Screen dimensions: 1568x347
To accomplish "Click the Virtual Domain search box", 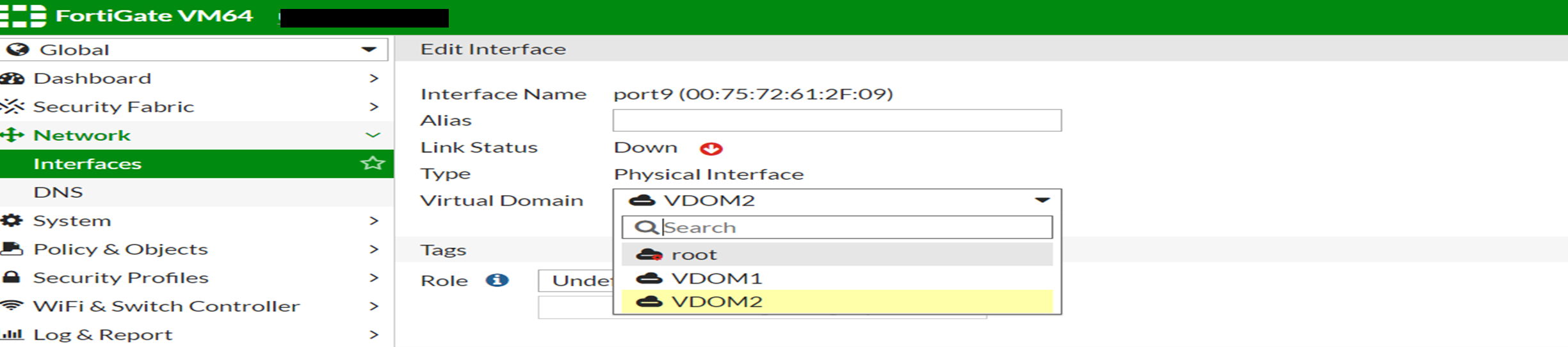I will coord(845,227).
